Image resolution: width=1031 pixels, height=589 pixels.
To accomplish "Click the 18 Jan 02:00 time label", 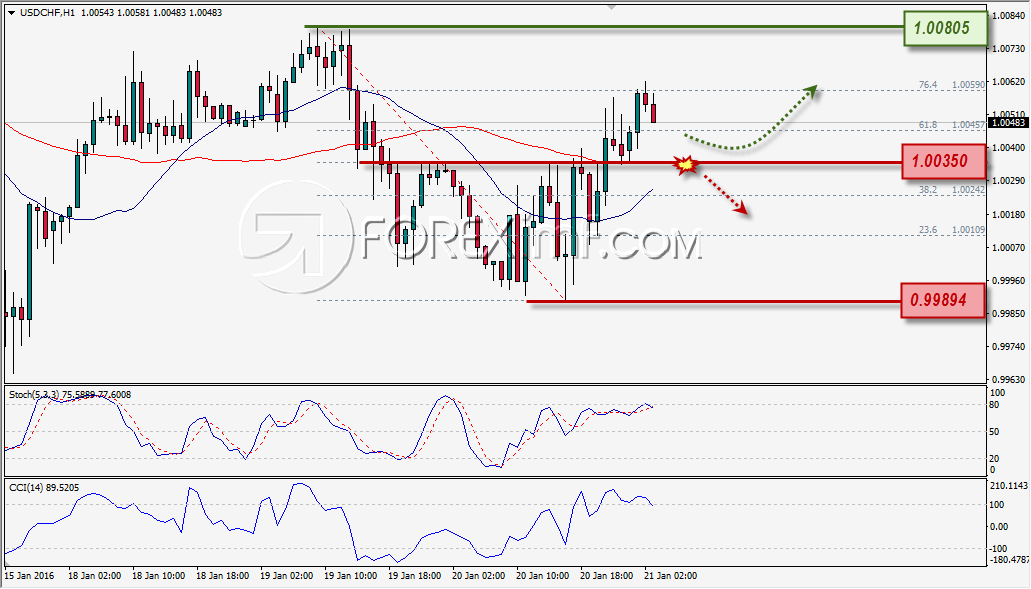I will 94,575.
